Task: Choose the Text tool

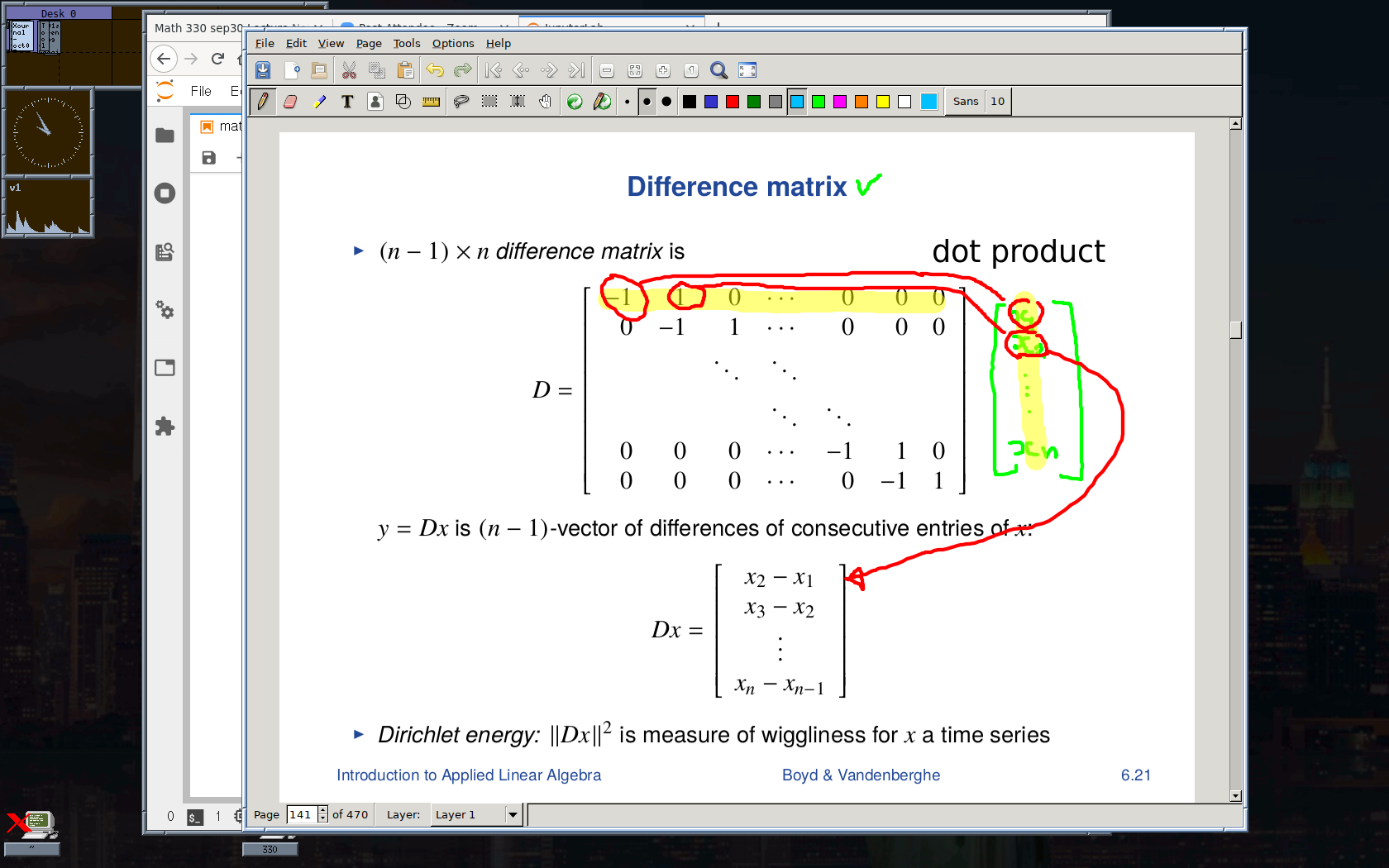Action: coord(347,102)
